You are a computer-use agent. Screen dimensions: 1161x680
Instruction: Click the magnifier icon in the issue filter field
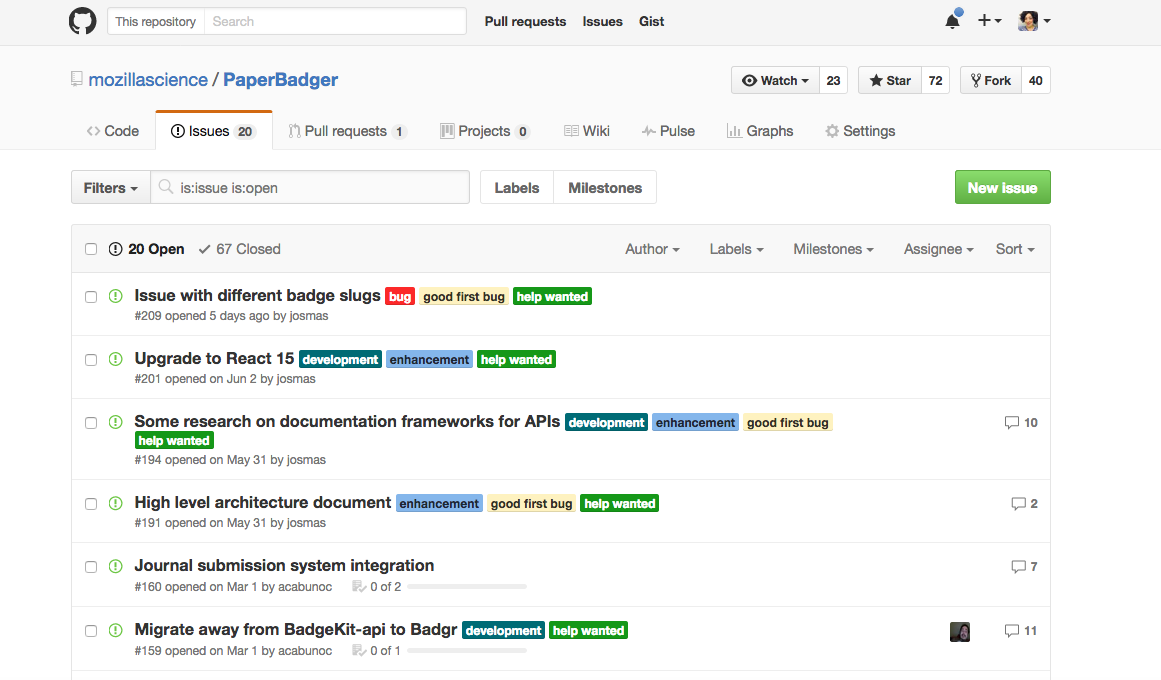(166, 187)
